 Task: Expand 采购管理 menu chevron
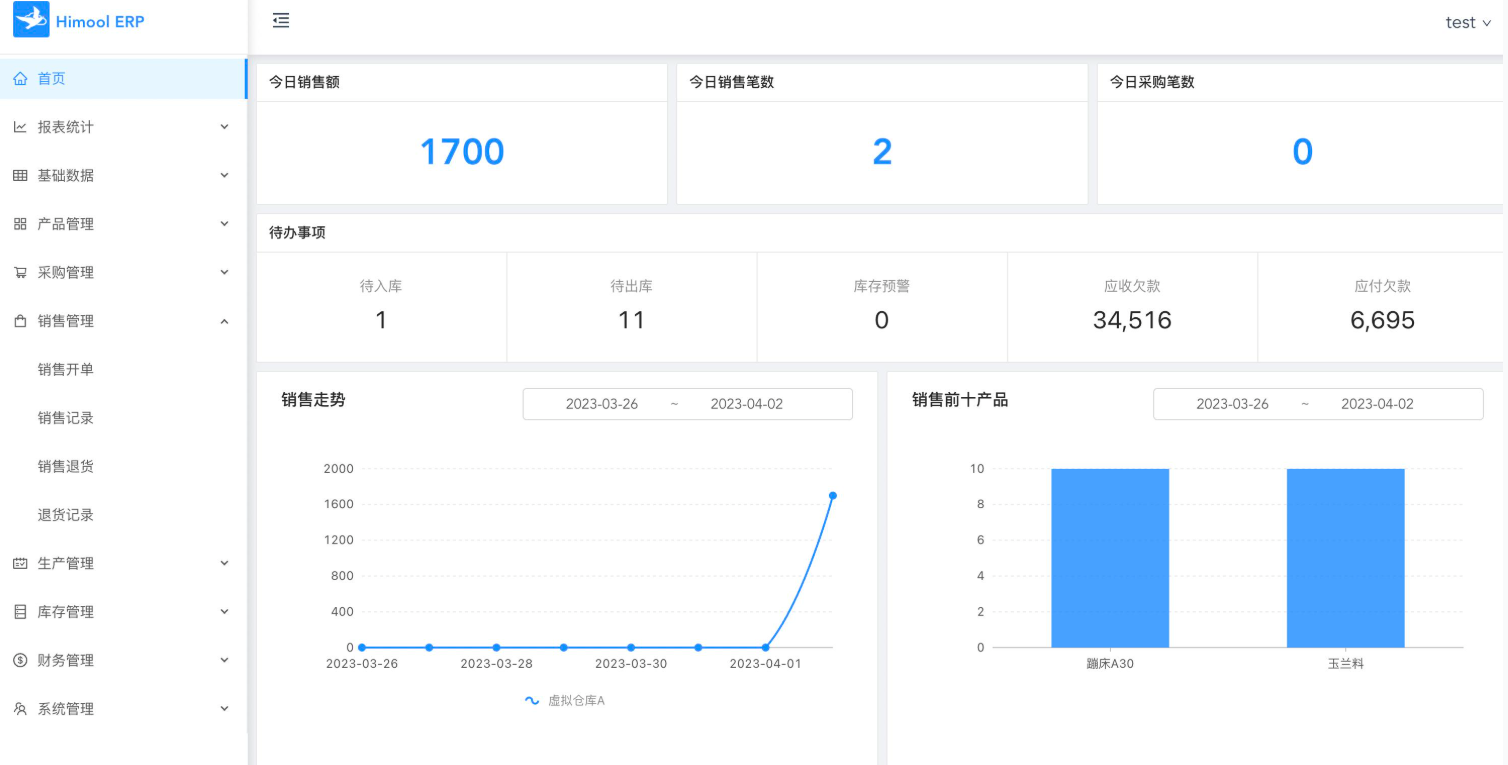click(x=224, y=272)
